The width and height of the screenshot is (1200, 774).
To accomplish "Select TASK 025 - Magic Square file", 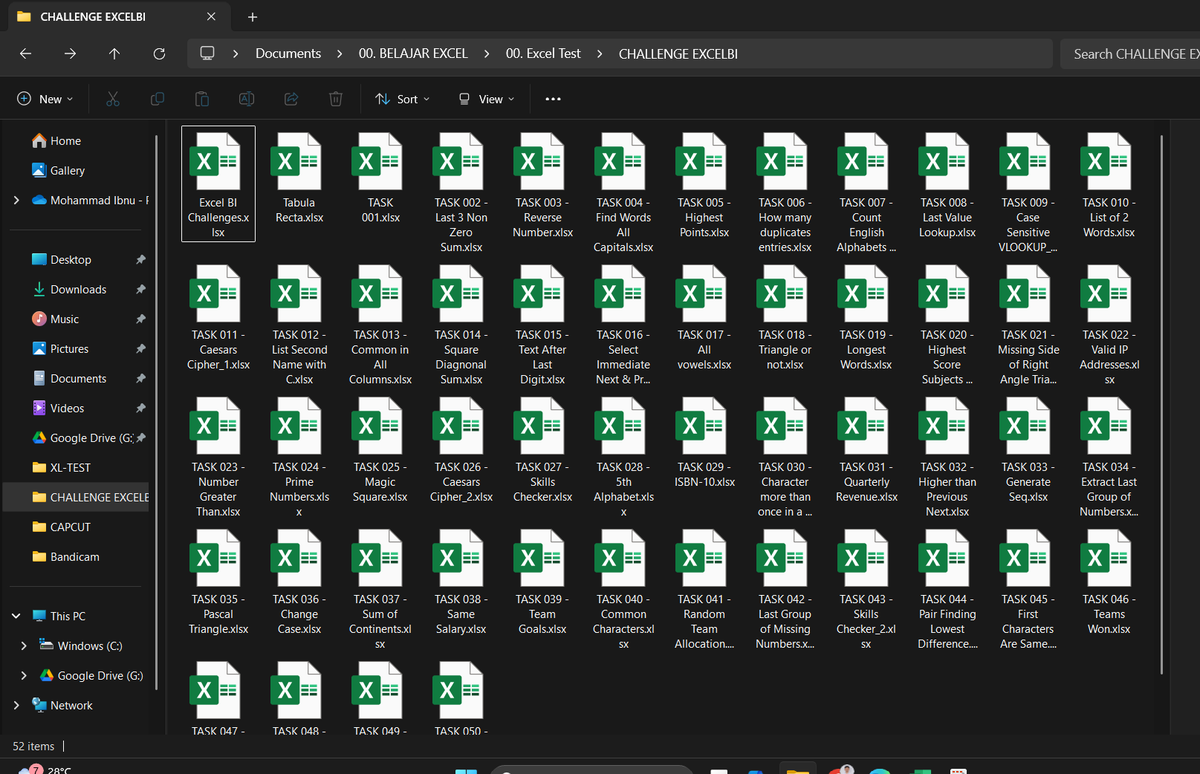I will [x=380, y=450].
